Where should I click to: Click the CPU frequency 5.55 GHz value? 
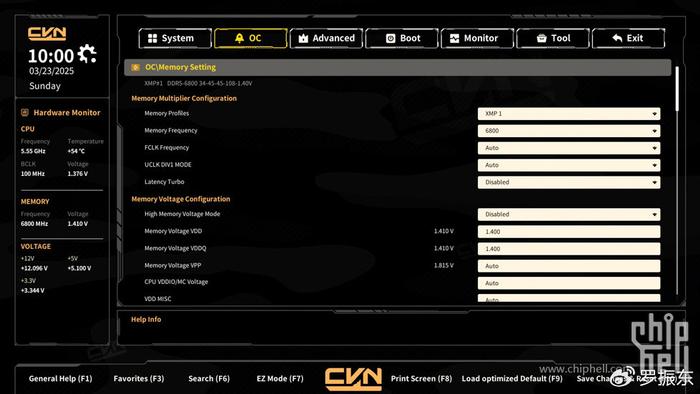(33, 151)
